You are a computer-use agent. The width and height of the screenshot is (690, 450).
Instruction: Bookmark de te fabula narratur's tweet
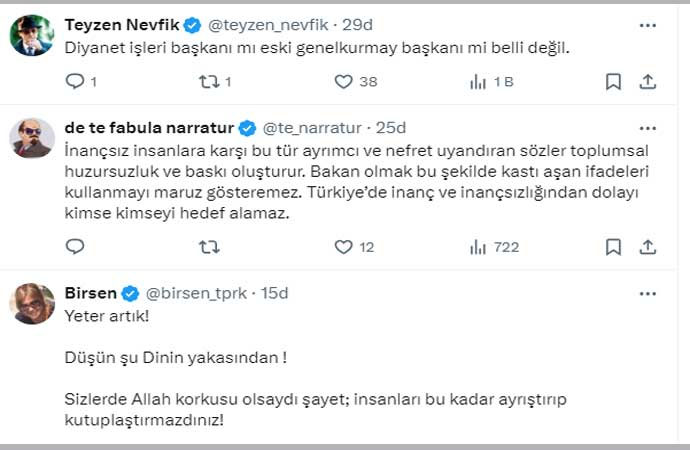point(613,246)
